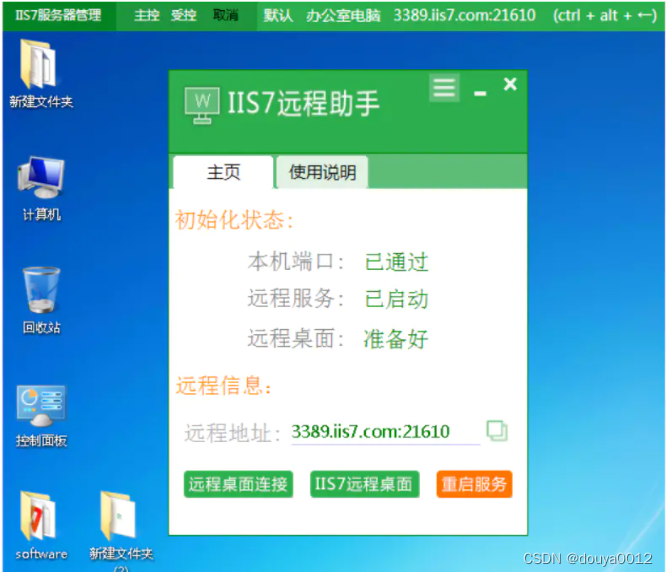668x576 pixels.
Task: Copy the remote address with the copy icon
Action: [x=497, y=431]
